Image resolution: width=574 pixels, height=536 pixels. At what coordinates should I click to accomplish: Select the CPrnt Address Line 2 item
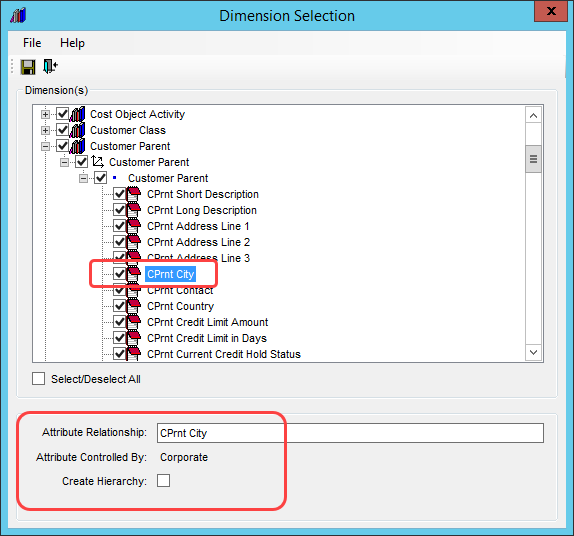tap(198, 242)
